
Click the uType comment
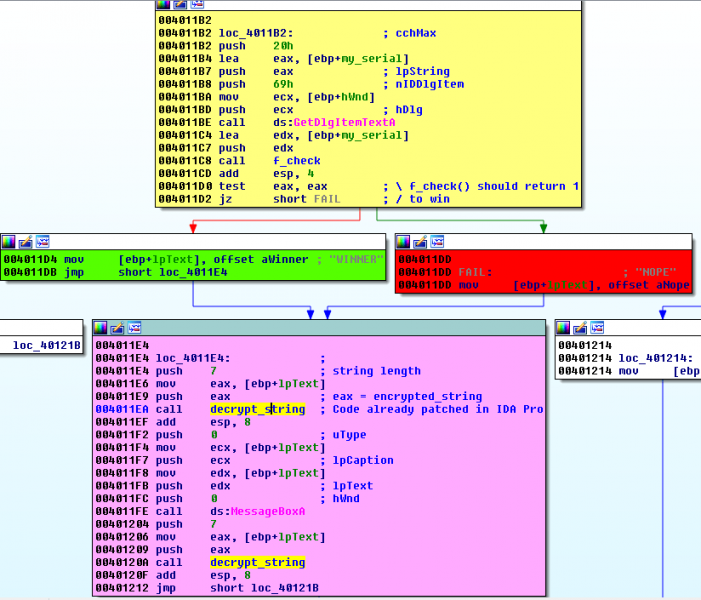coord(349,435)
